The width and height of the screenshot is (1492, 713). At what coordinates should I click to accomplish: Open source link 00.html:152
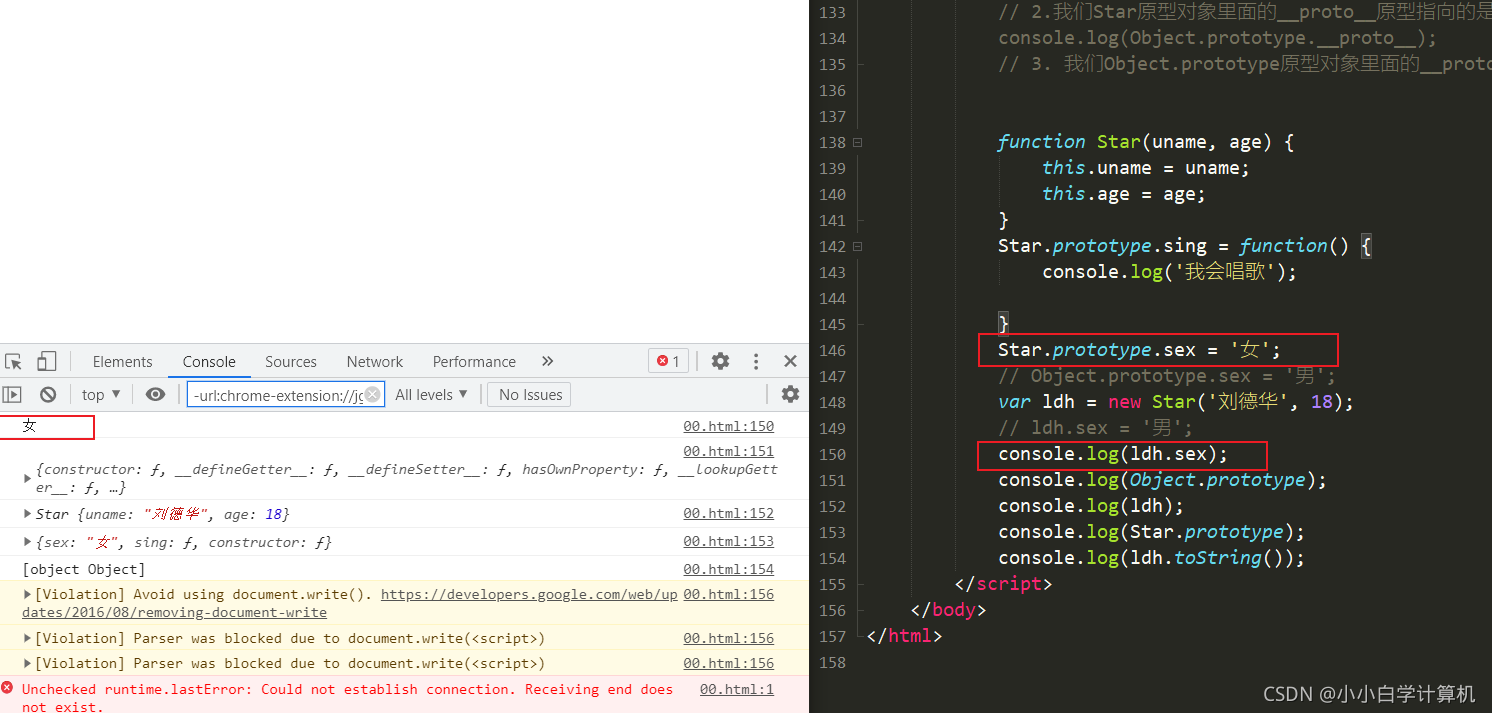point(728,513)
